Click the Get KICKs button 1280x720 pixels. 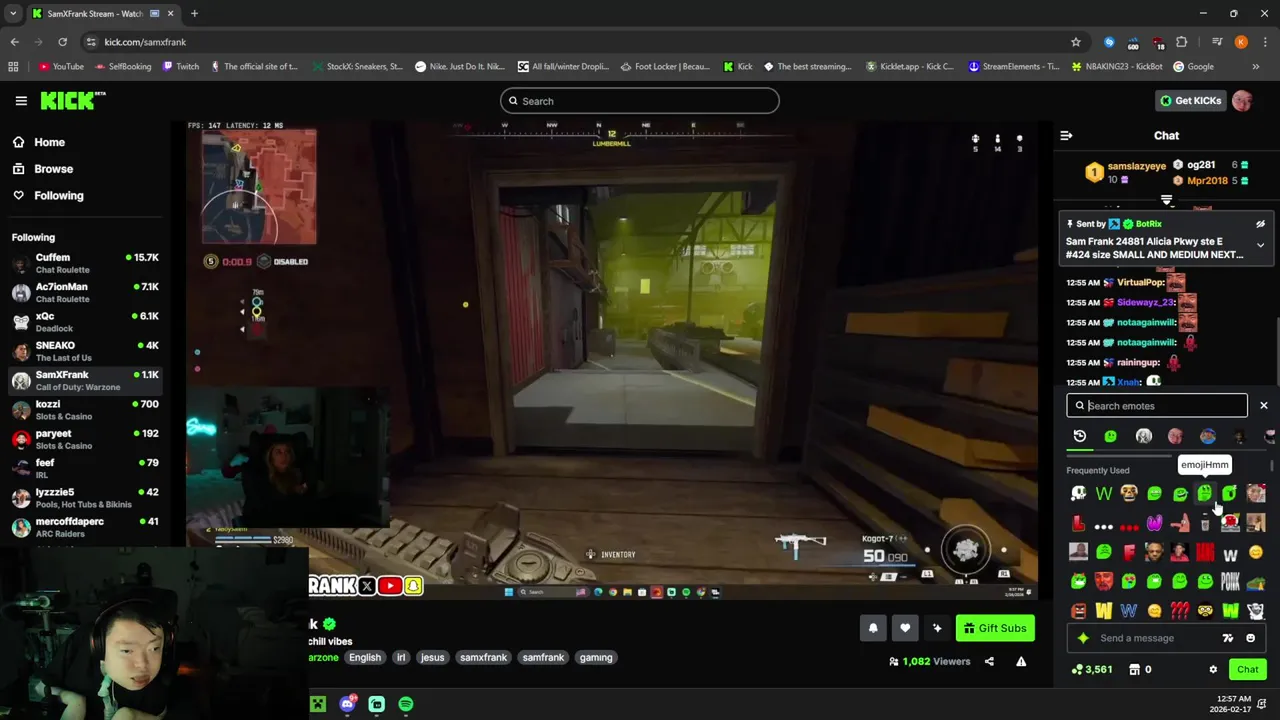pos(1191,100)
